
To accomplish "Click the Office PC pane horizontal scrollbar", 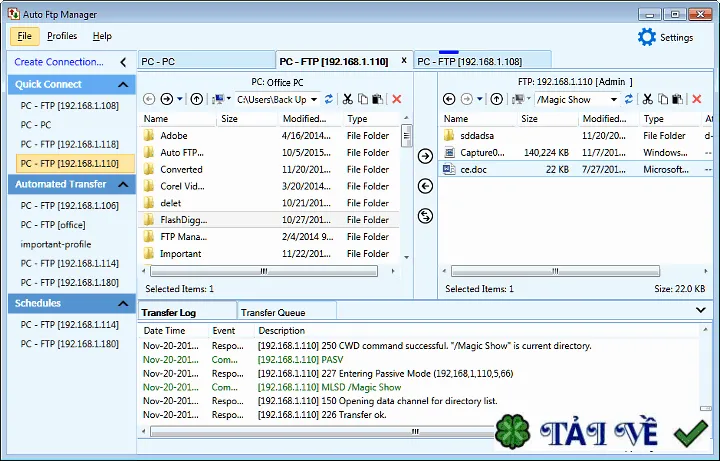I will click(264, 271).
